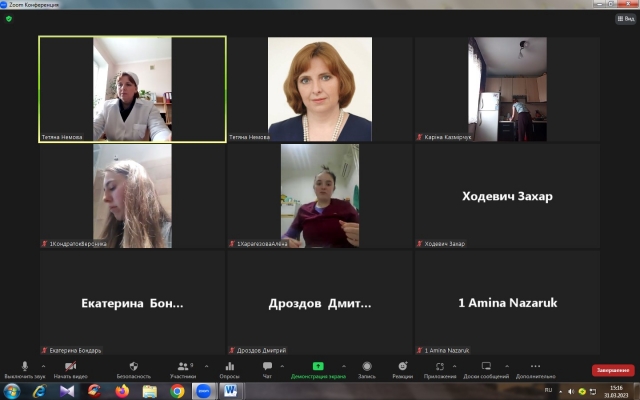Open Приложения apps icon

(x=440, y=370)
